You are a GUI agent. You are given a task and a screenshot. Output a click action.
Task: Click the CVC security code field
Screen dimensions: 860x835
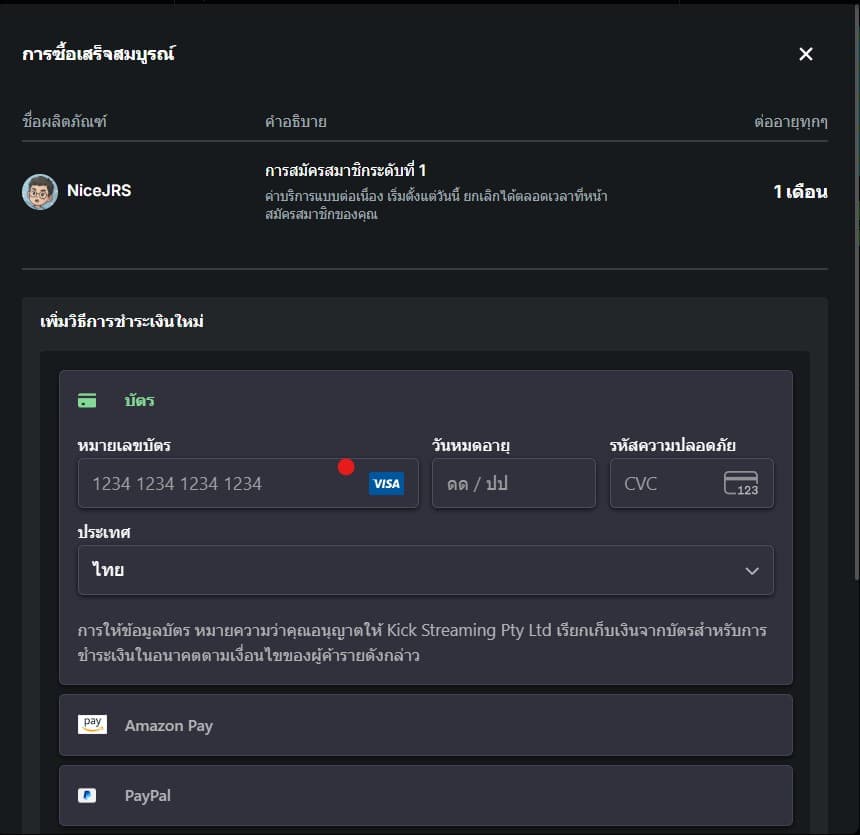(692, 483)
